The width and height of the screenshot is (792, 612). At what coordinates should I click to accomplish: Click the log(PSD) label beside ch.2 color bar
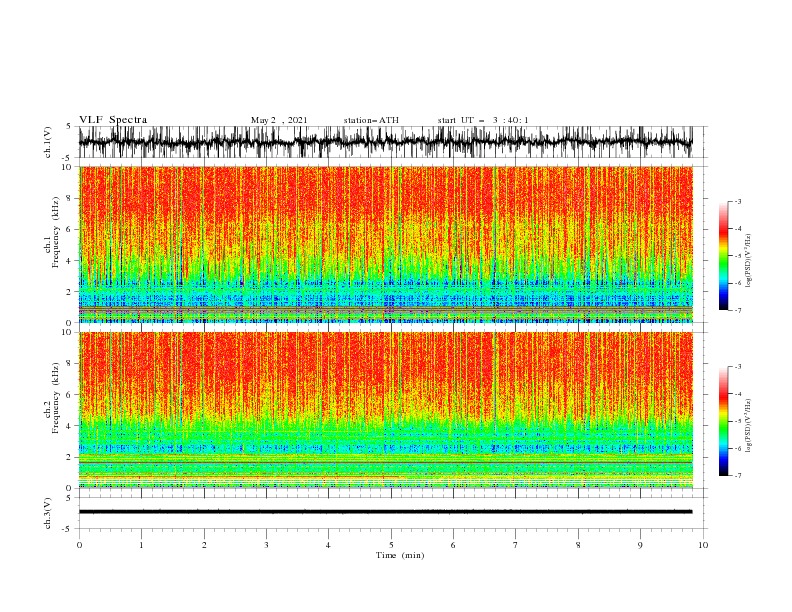pos(749,425)
